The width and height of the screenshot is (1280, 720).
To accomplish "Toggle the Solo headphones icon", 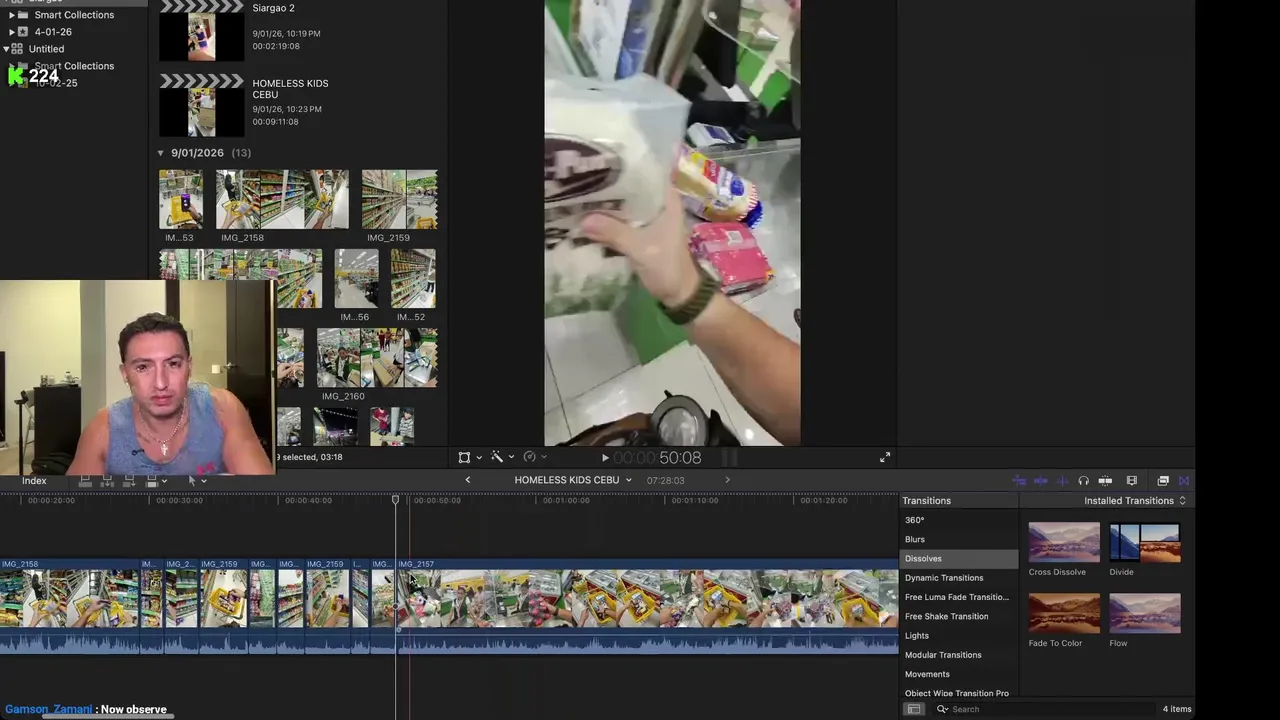I will coord(1083,481).
